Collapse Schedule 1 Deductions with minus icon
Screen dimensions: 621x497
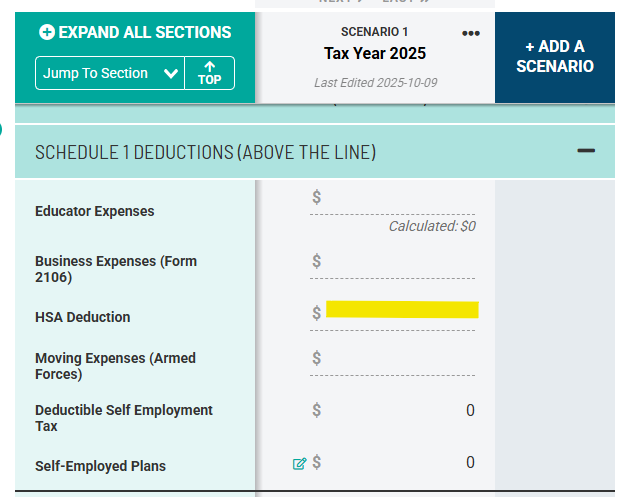tap(586, 151)
